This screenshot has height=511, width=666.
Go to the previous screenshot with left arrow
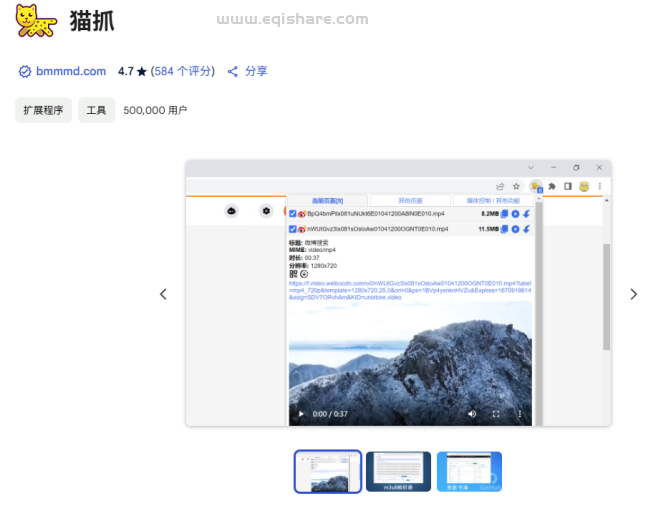(x=164, y=294)
